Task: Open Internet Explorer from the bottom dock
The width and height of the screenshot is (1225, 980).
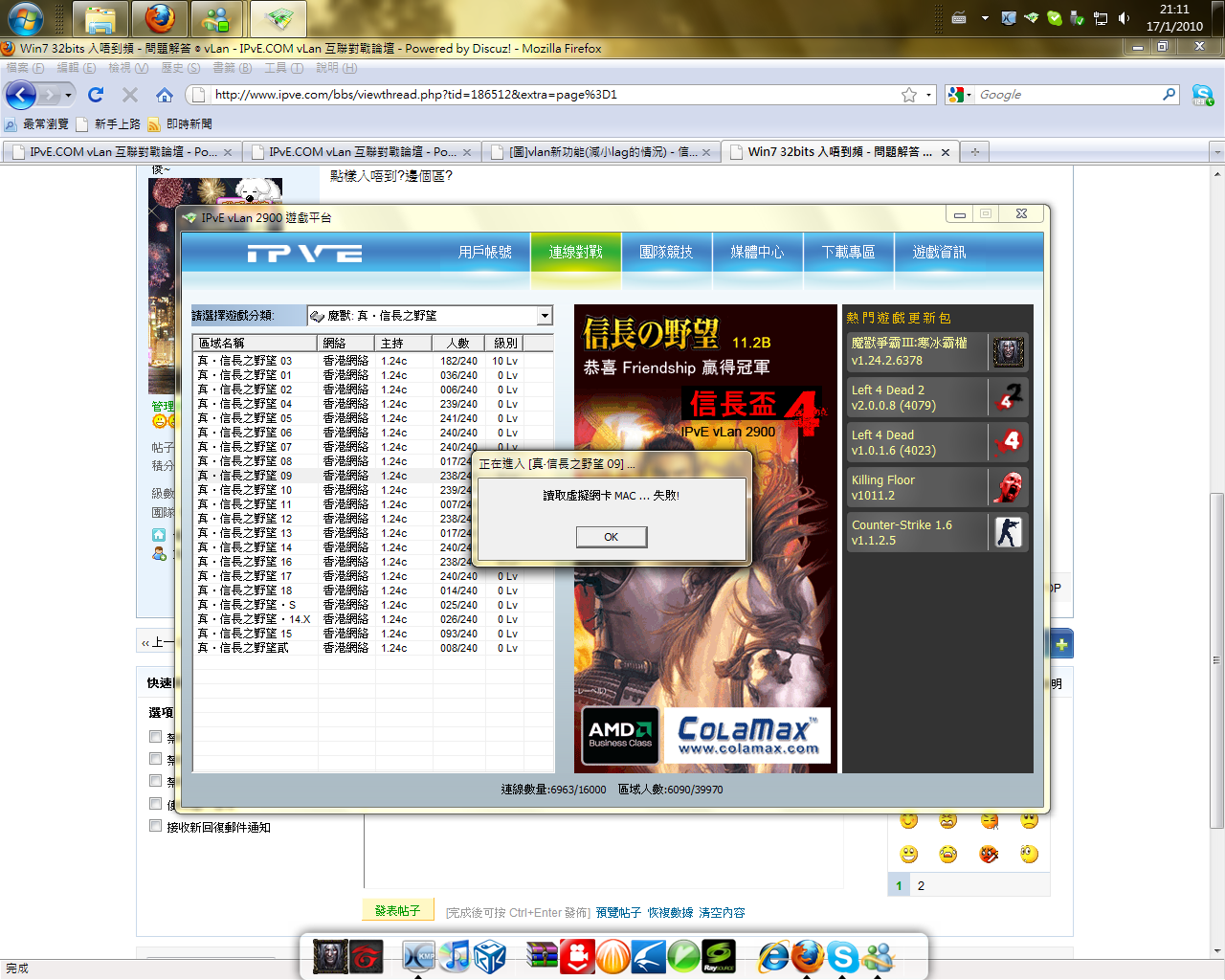Action: (x=773, y=955)
